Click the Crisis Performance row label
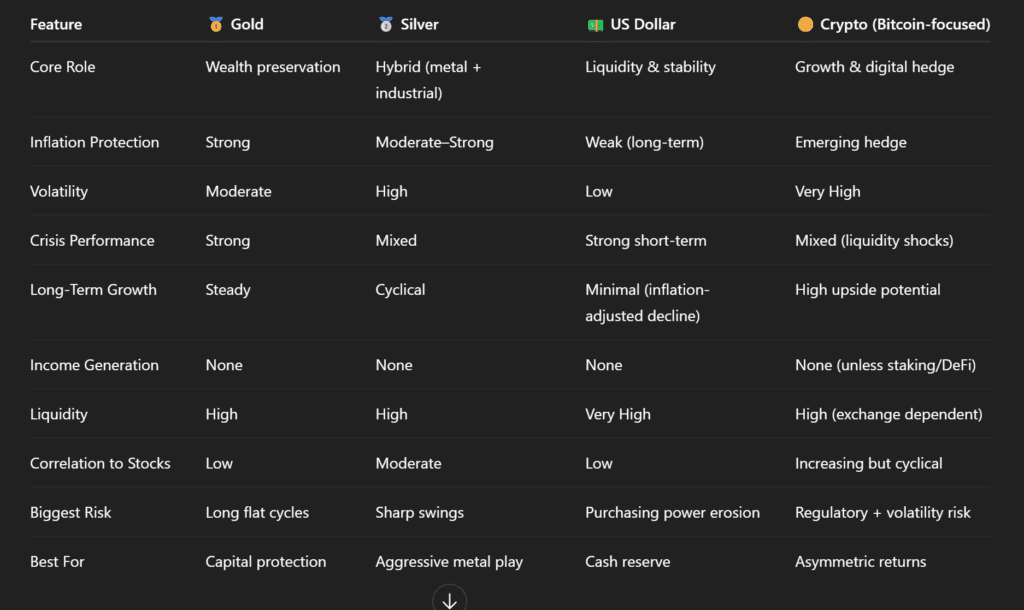This screenshot has width=1024, height=610. point(92,240)
